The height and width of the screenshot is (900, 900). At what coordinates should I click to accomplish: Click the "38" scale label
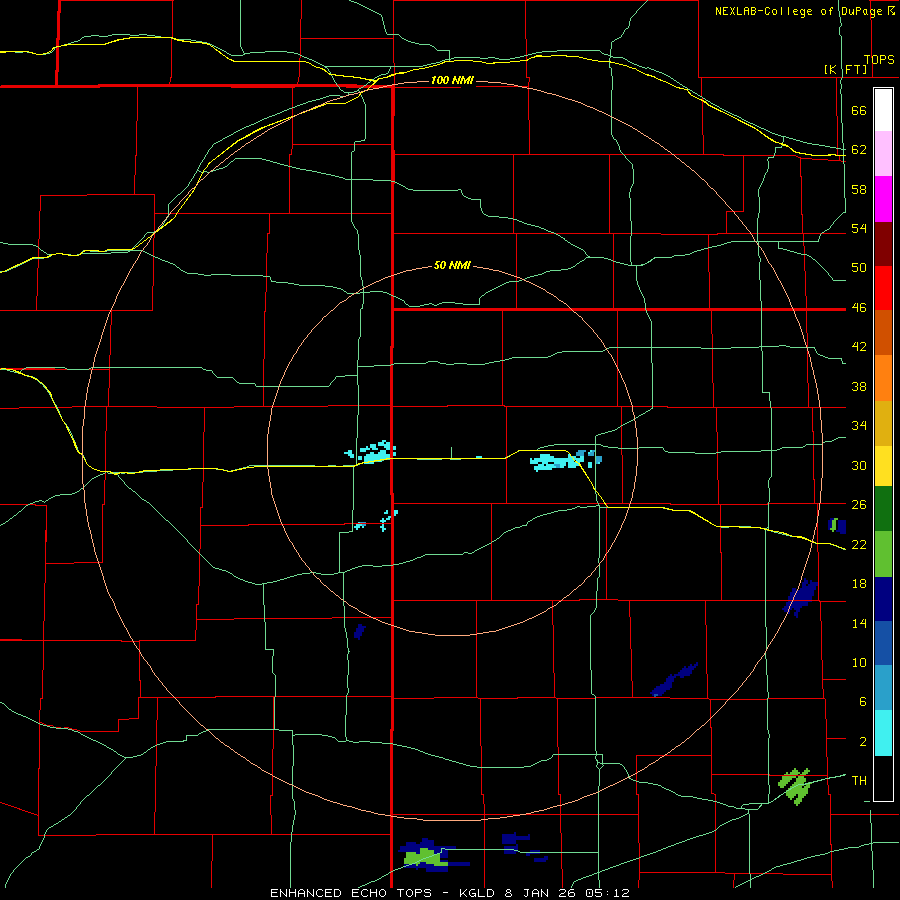click(x=859, y=386)
